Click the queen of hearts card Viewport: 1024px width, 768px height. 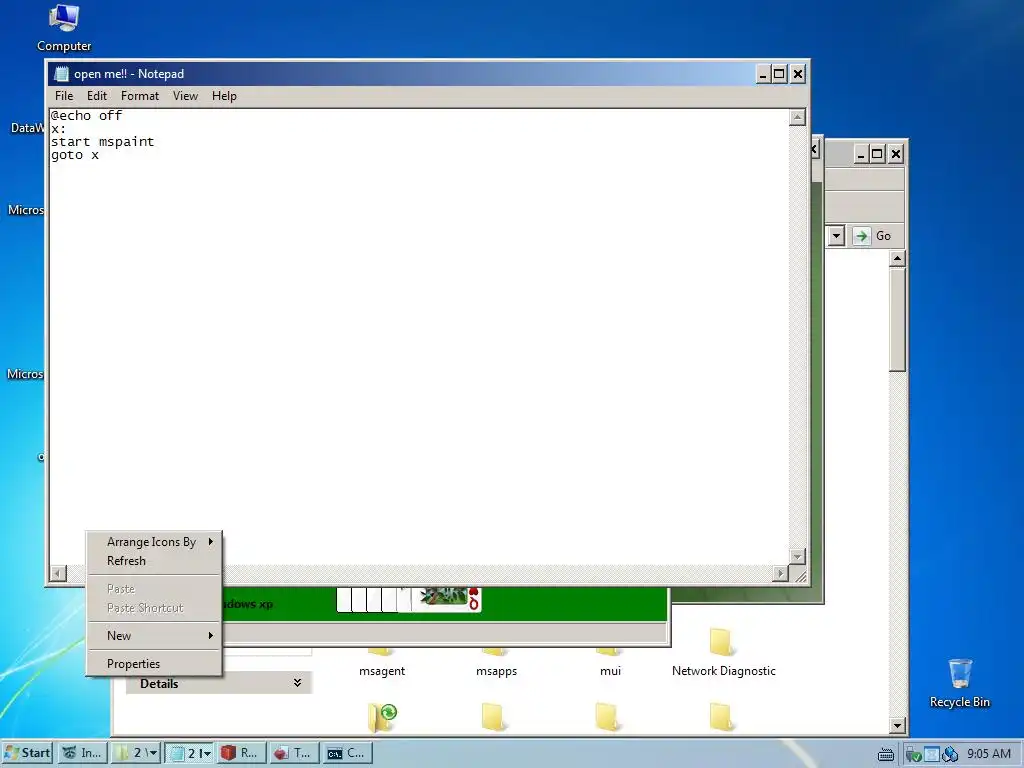pyautogui.click(x=447, y=599)
